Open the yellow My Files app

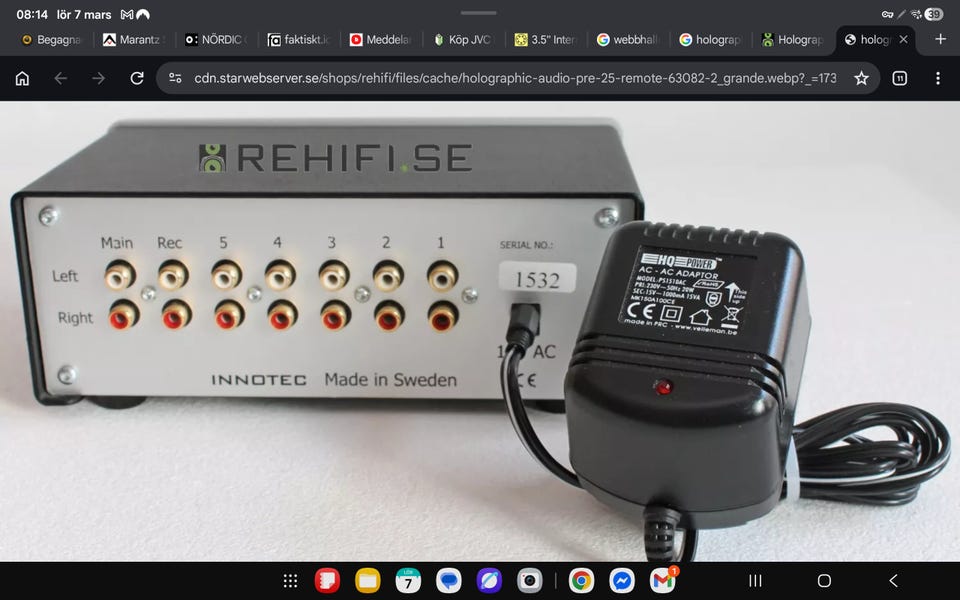pyautogui.click(x=367, y=580)
